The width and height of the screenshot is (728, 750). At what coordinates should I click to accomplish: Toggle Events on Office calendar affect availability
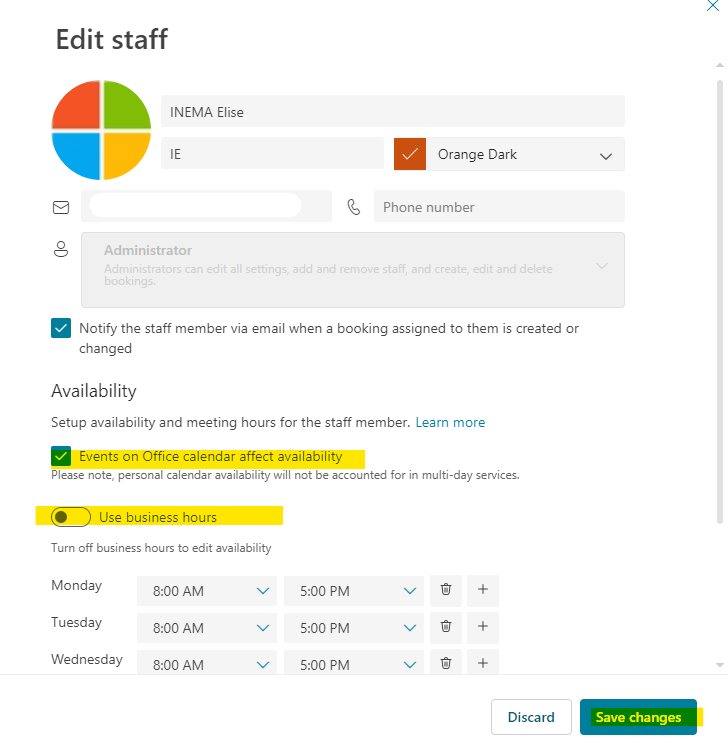(x=61, y=456)
